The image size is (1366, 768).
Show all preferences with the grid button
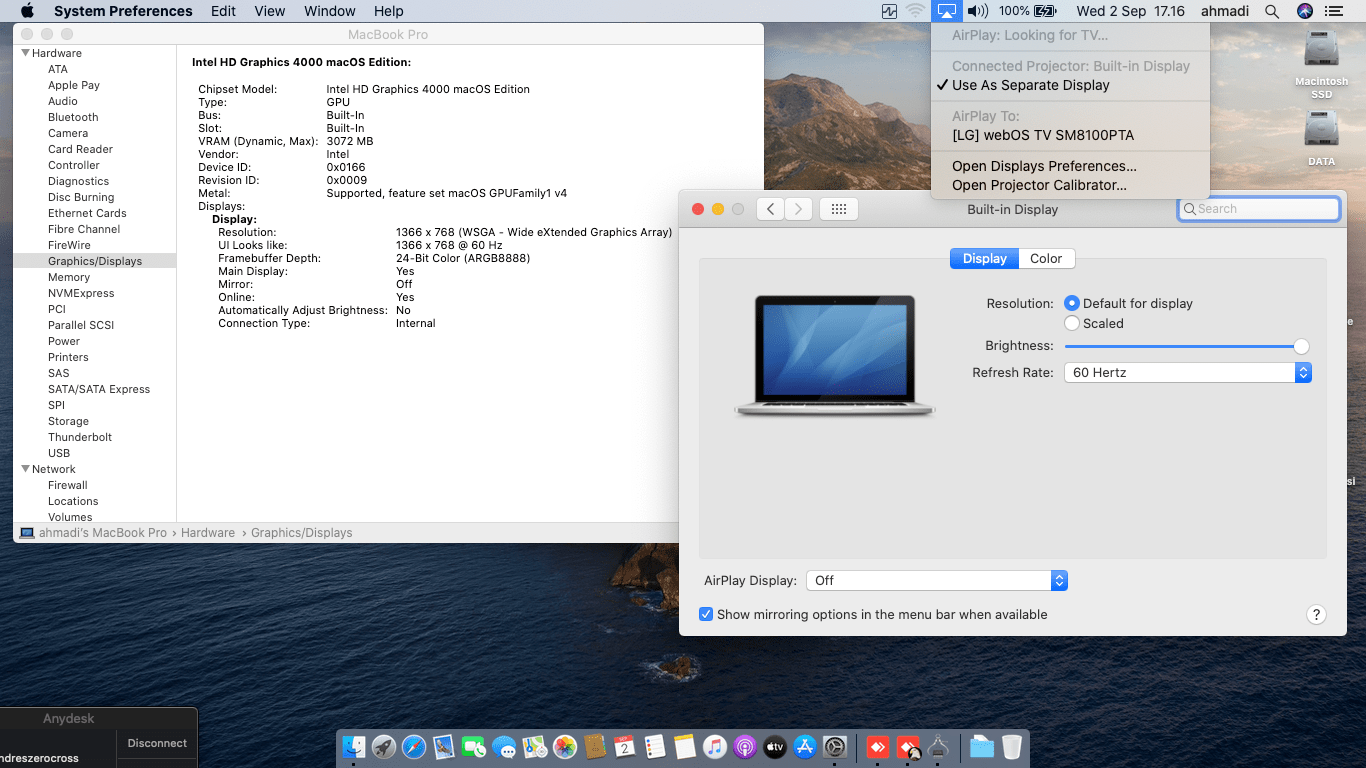coord(839,209)
